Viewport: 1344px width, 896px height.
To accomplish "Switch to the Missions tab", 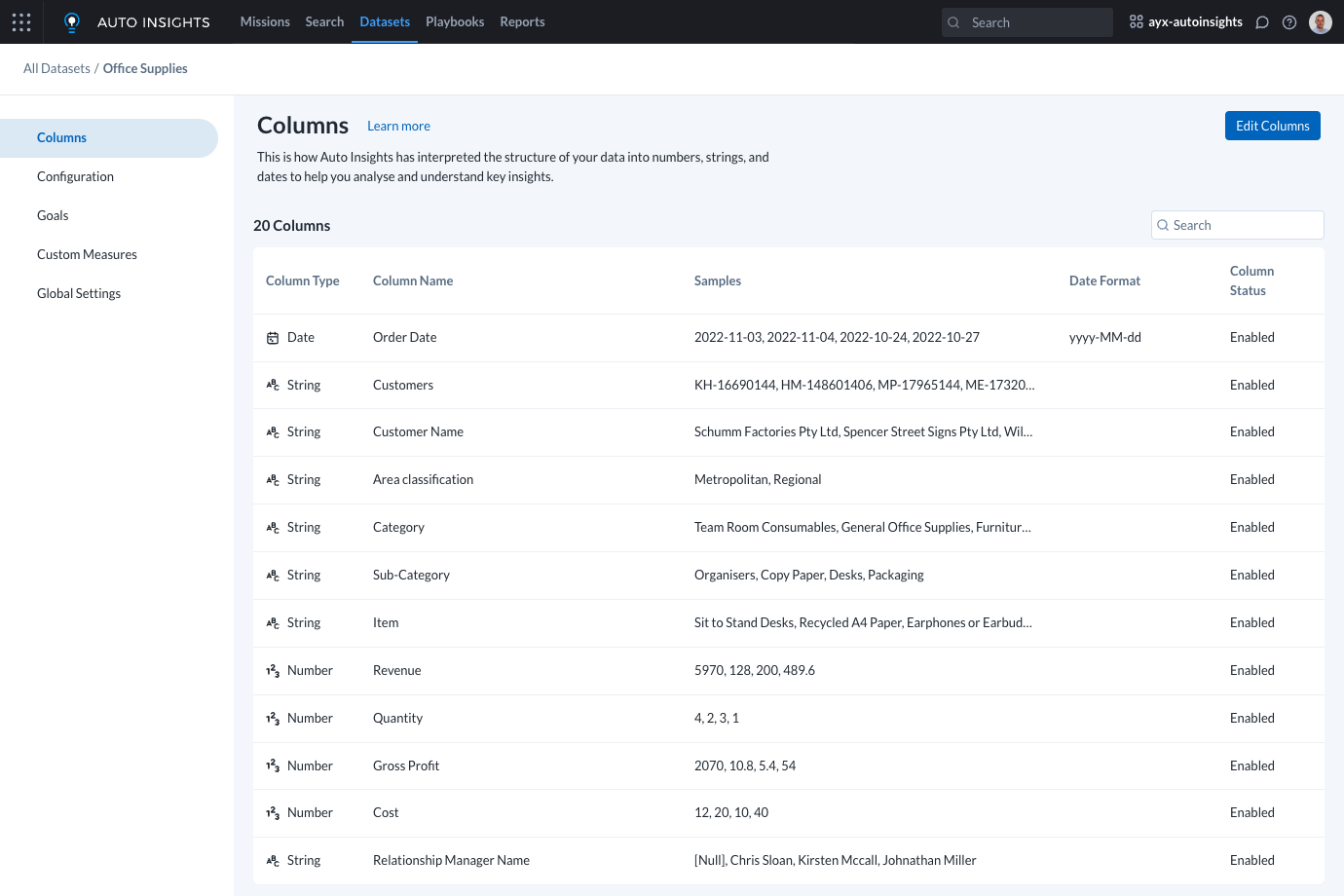I will coord(265,21).
